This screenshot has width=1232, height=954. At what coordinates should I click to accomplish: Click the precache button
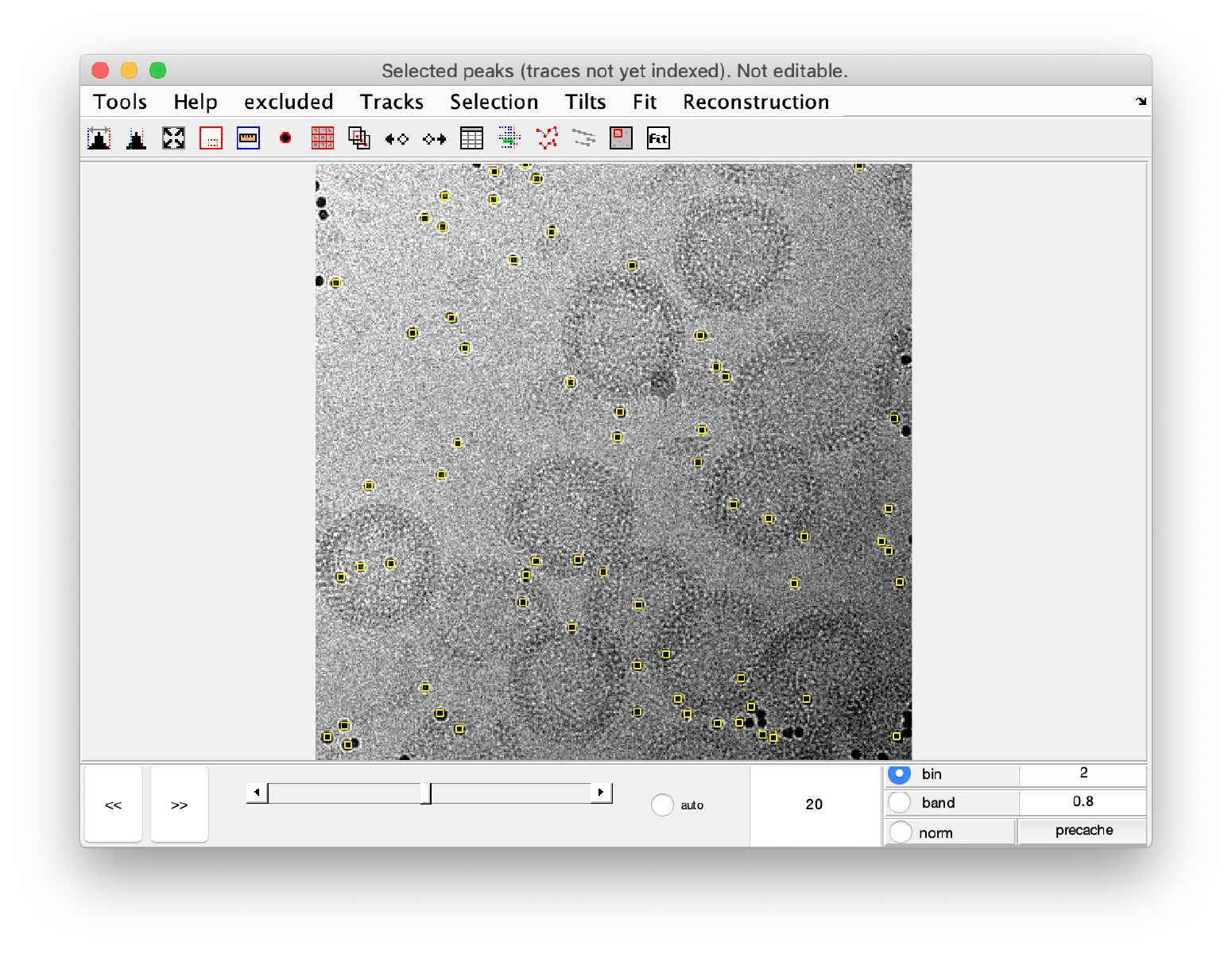(1082, 831)
